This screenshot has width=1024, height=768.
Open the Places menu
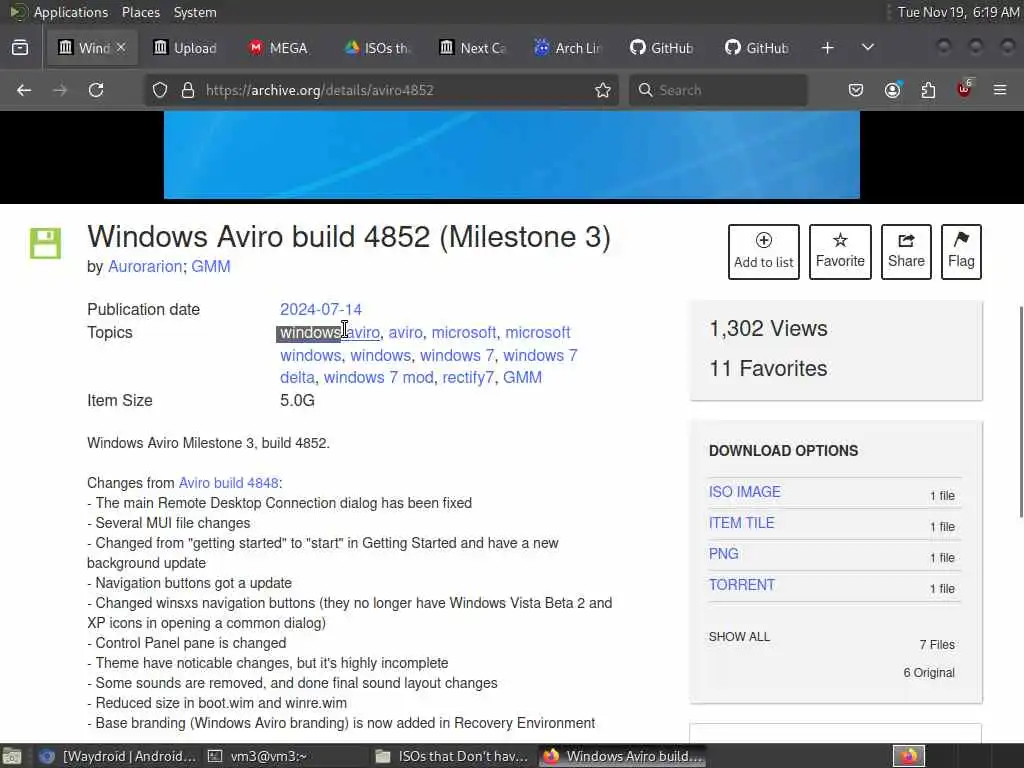(x=140, y=12)
